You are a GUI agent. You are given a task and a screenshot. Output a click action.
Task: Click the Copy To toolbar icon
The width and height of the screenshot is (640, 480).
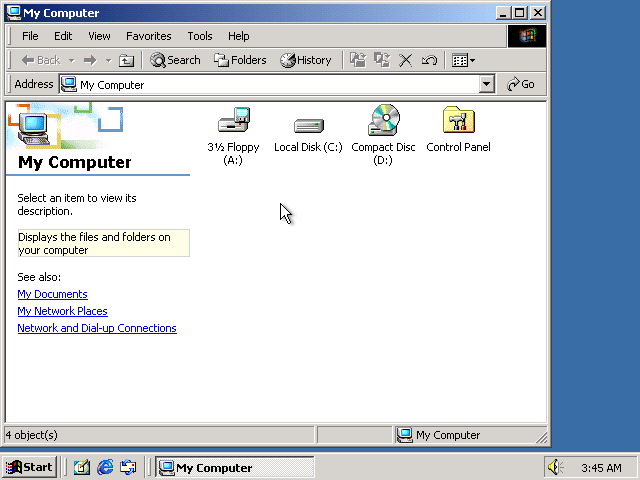[x=382, y=60]
